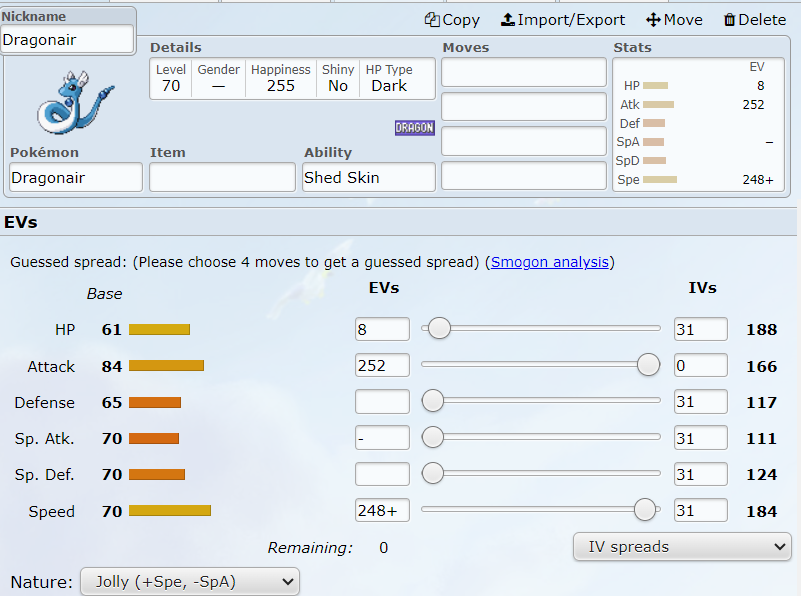Click the Attack IV field showing 0
Image resolution: width=801 pixels, height=596 pixels.
[x=700, y=365]
